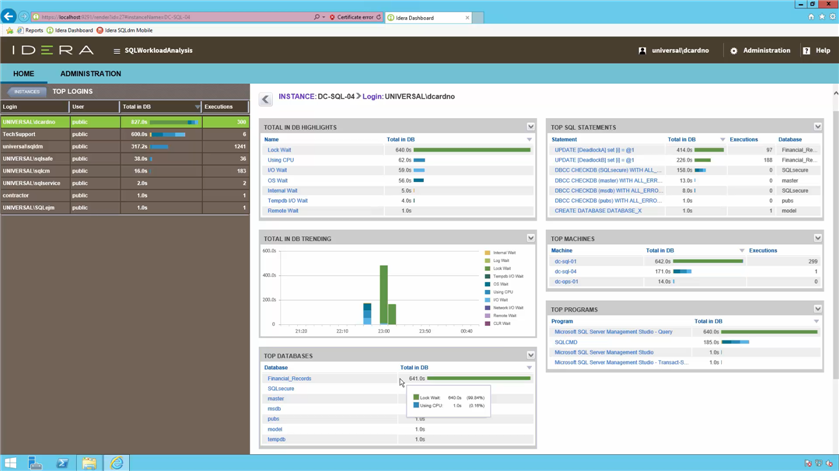Open the Administration menu in header

pyautogui.click(x=766, y=50)
